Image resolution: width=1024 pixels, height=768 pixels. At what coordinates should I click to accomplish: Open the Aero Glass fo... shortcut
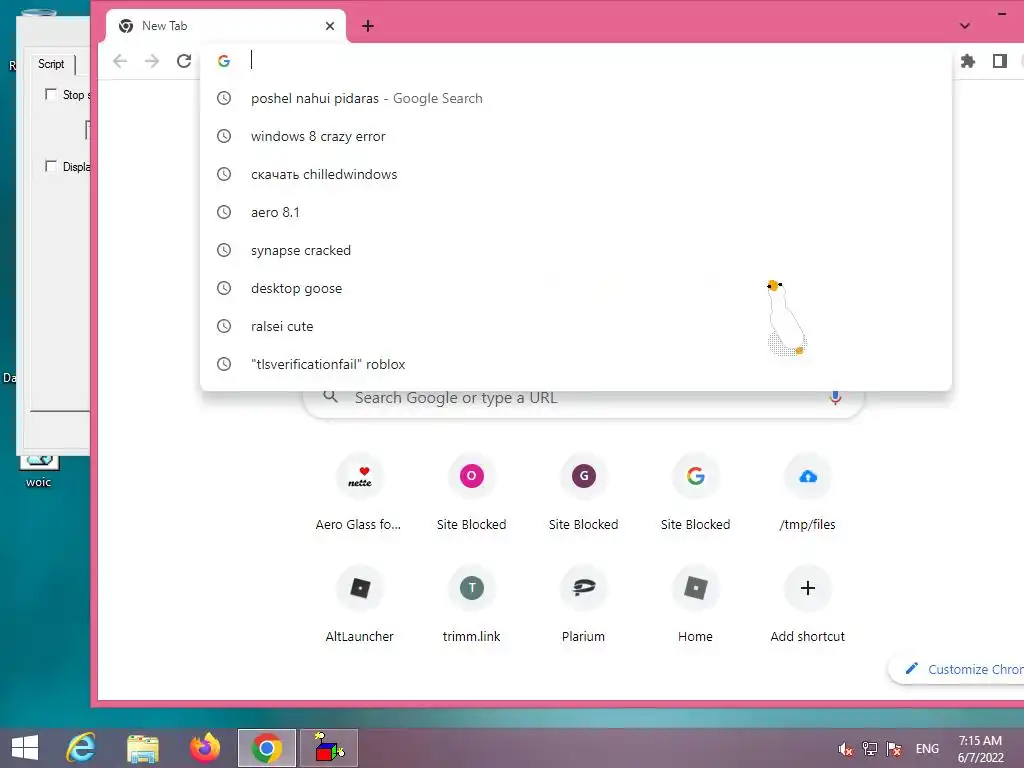pos(359,493)
